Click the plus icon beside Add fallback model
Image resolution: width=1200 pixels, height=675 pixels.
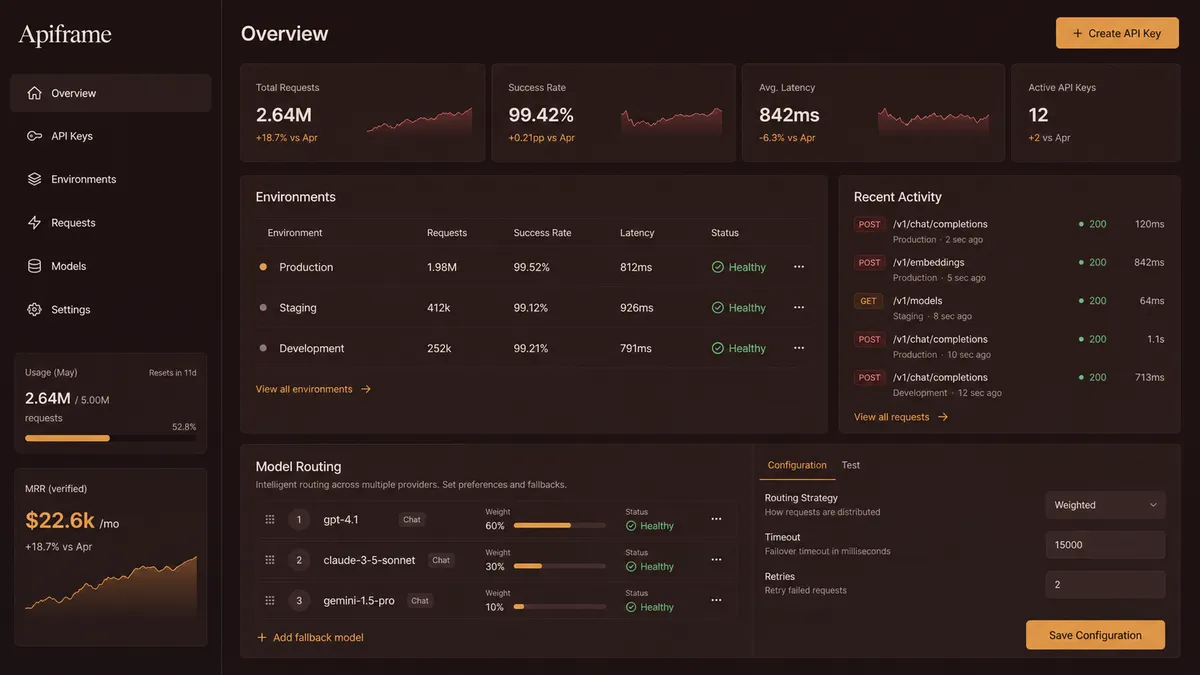pyautogui.click(x=262, y=637)
